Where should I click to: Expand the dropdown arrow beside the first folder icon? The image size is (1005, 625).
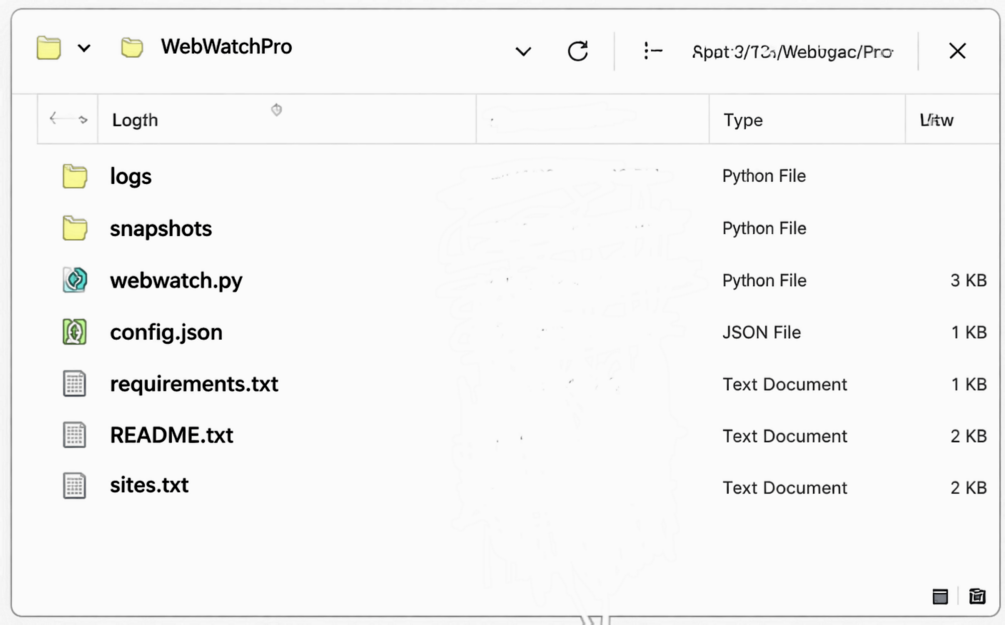coord(84,48)
